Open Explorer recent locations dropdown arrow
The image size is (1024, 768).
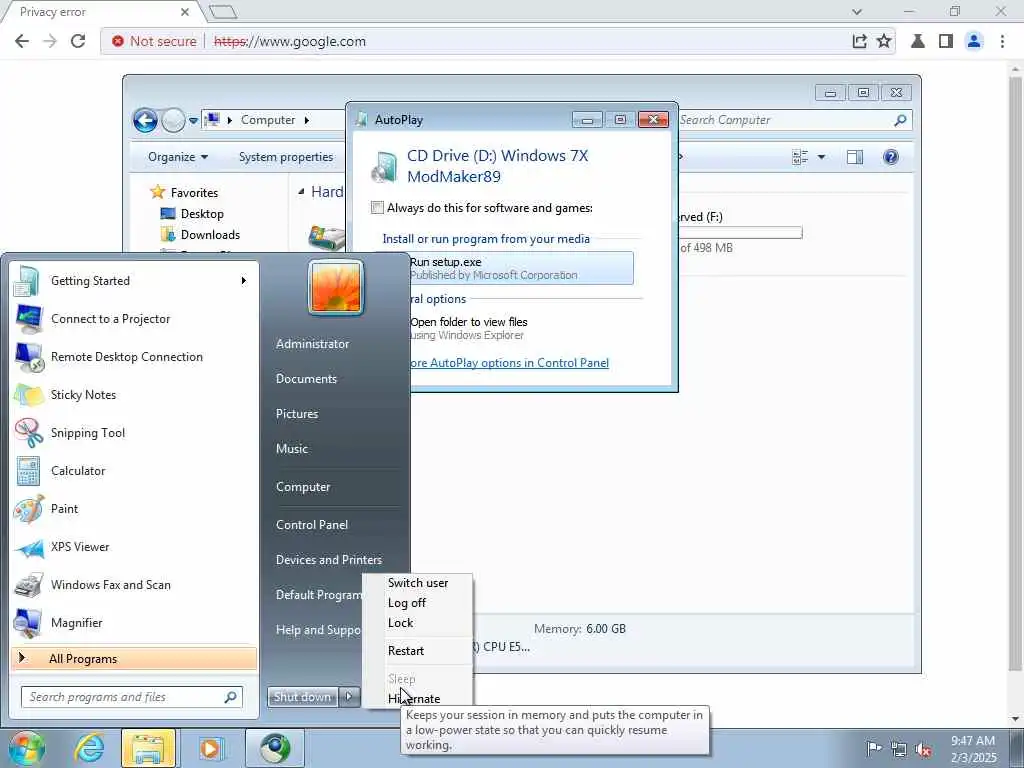(193, 121)
